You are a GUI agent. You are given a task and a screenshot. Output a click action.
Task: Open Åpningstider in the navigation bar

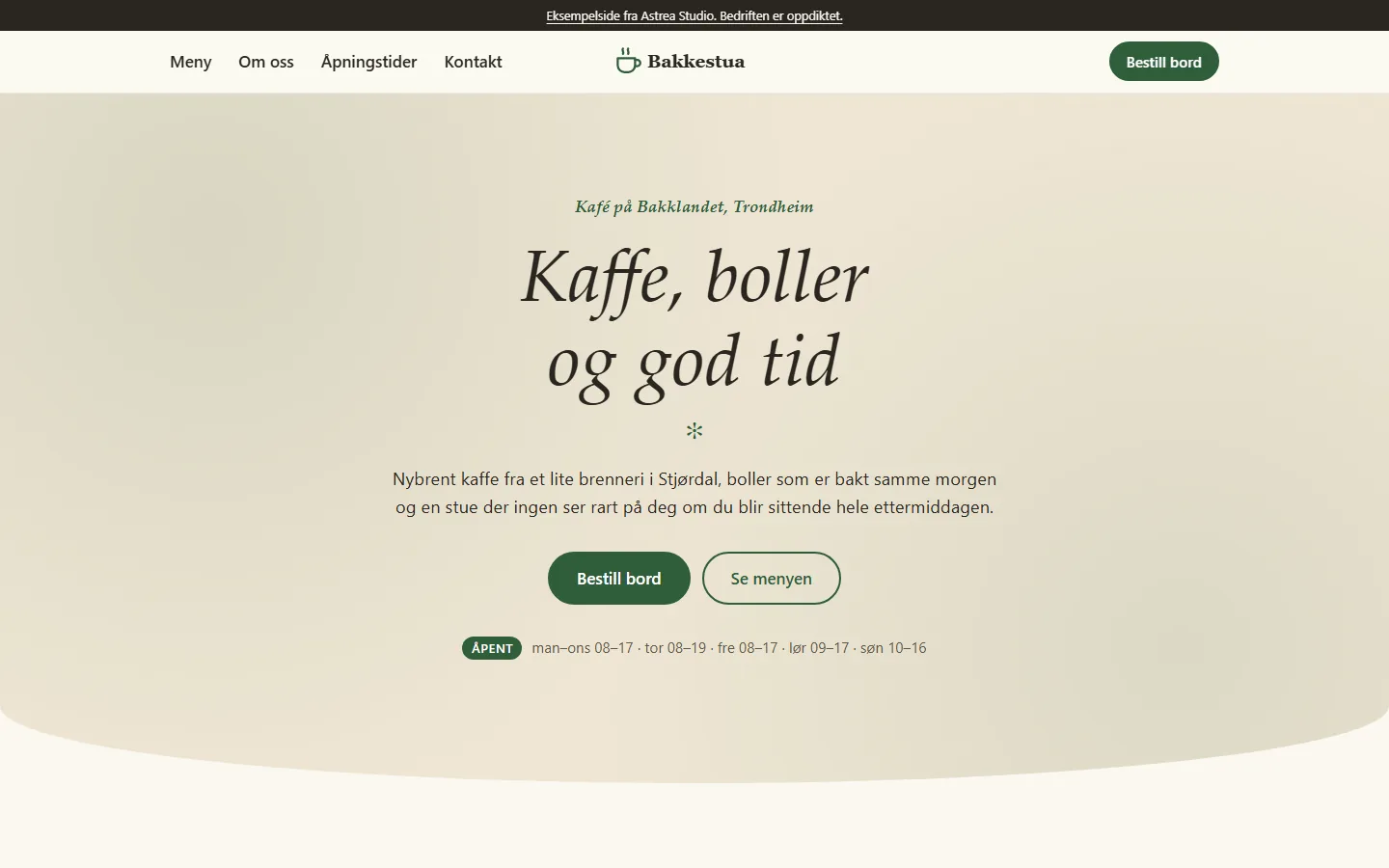(x=368, y=62)
